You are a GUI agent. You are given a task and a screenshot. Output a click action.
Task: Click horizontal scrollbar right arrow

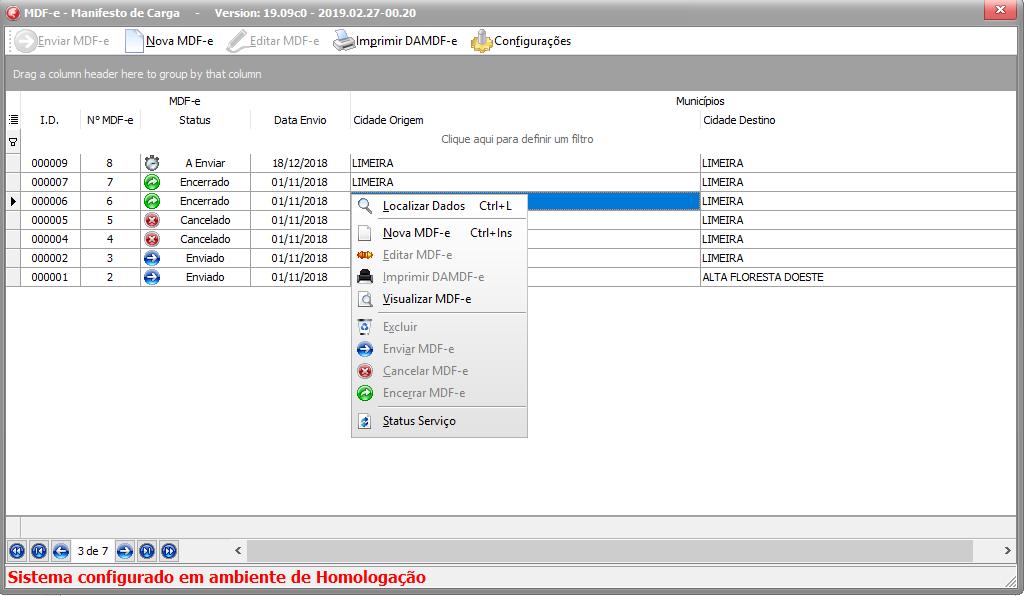1007,551
